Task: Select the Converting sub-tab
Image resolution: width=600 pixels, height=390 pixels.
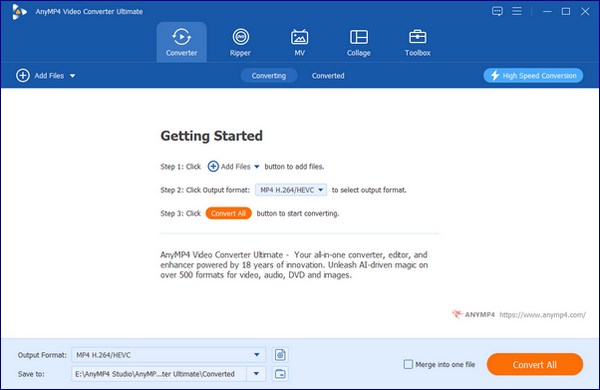Action: pyautogui.click(x=269, y=76)
